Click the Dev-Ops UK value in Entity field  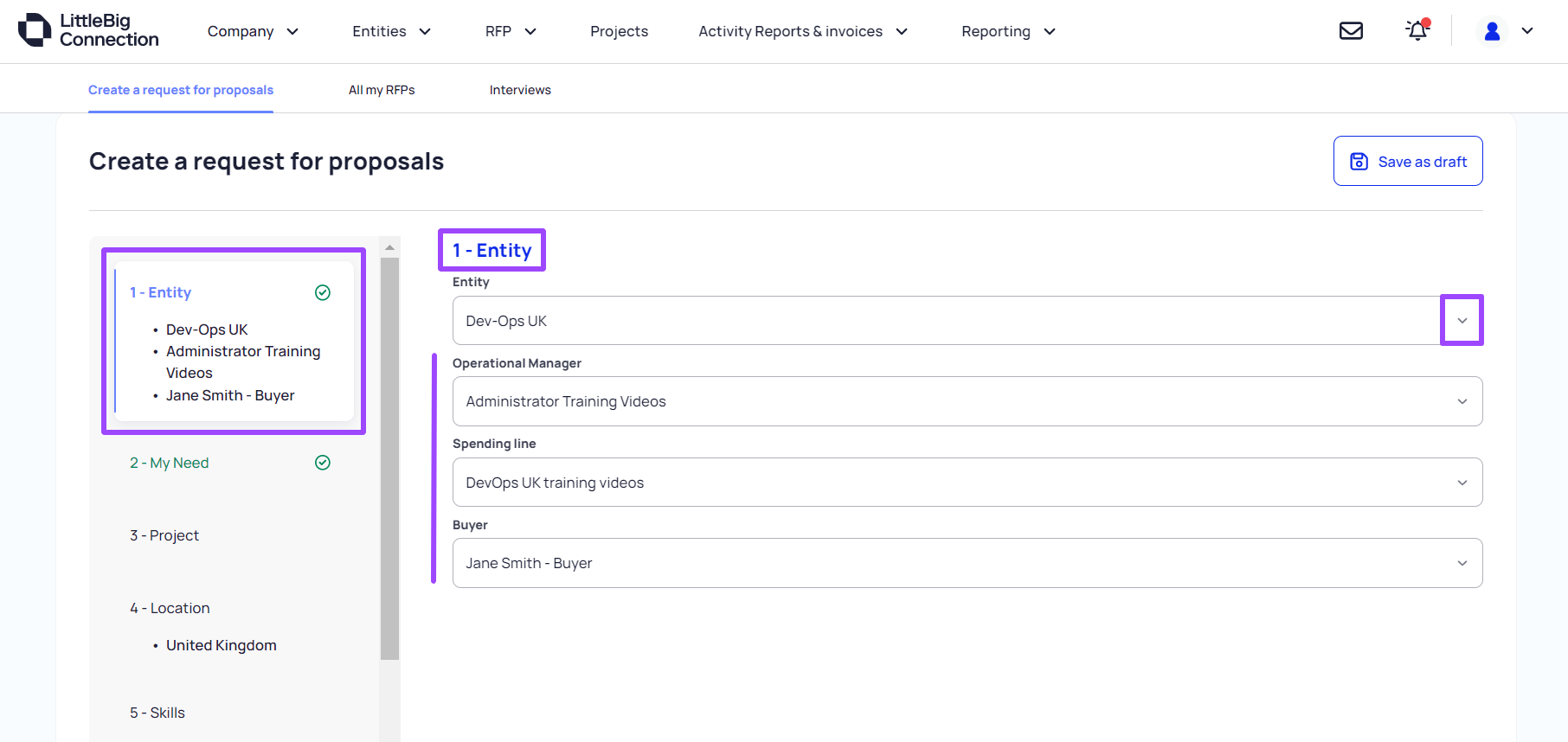pos(506,321)
